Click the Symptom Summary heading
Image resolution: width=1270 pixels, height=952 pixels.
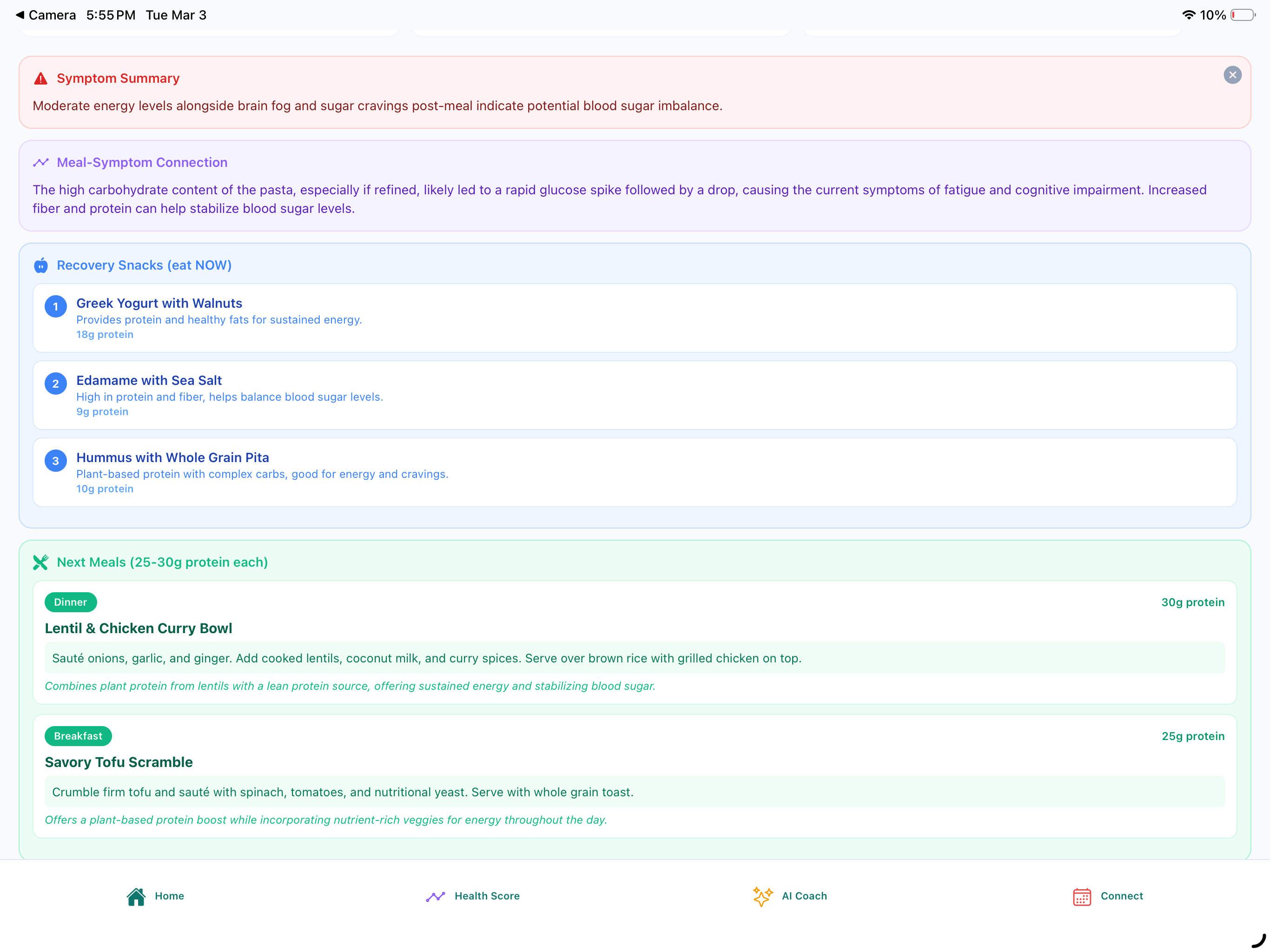point(118,78)
